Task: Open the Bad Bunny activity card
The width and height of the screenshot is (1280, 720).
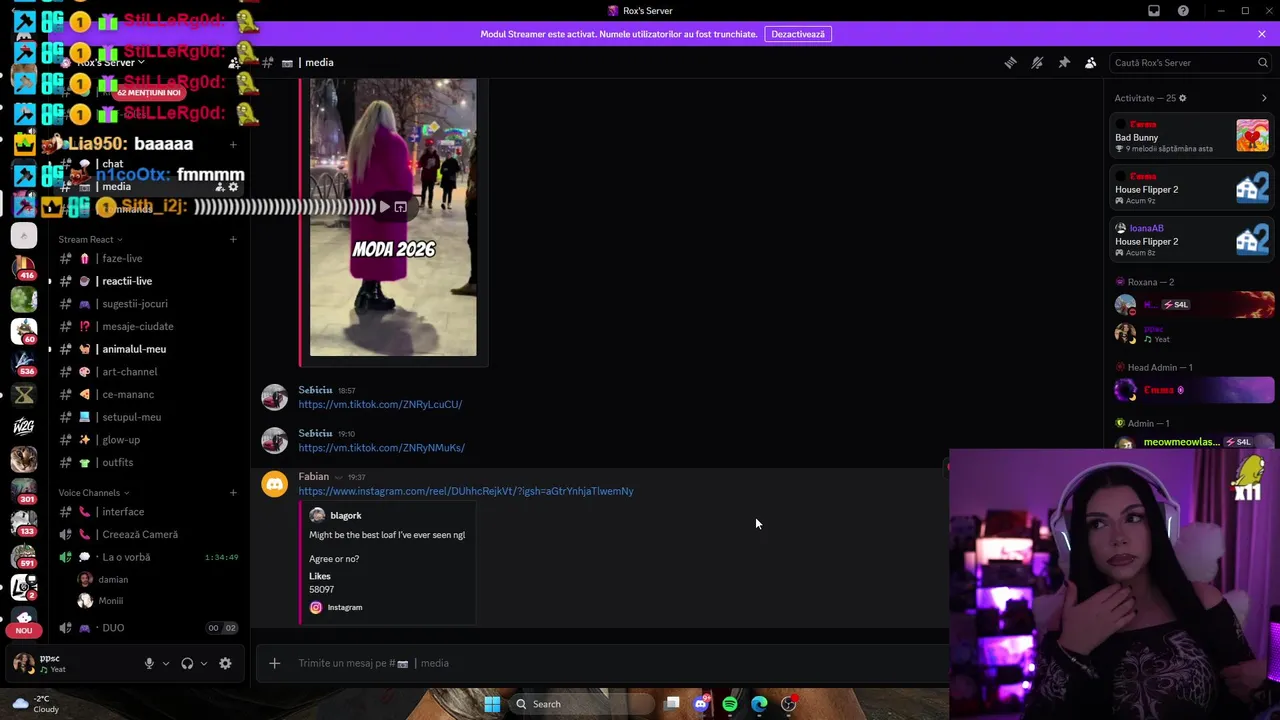Action: pos(1192,135)
